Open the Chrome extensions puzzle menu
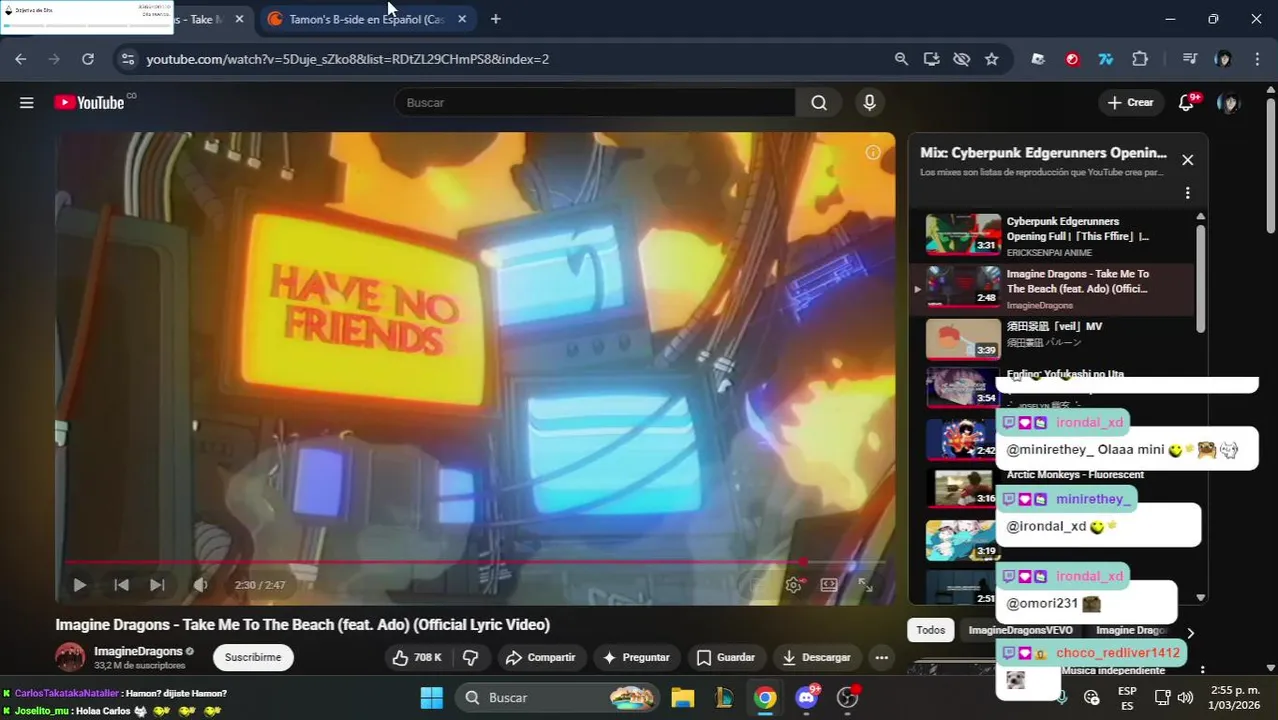 tap(1140, 59)
